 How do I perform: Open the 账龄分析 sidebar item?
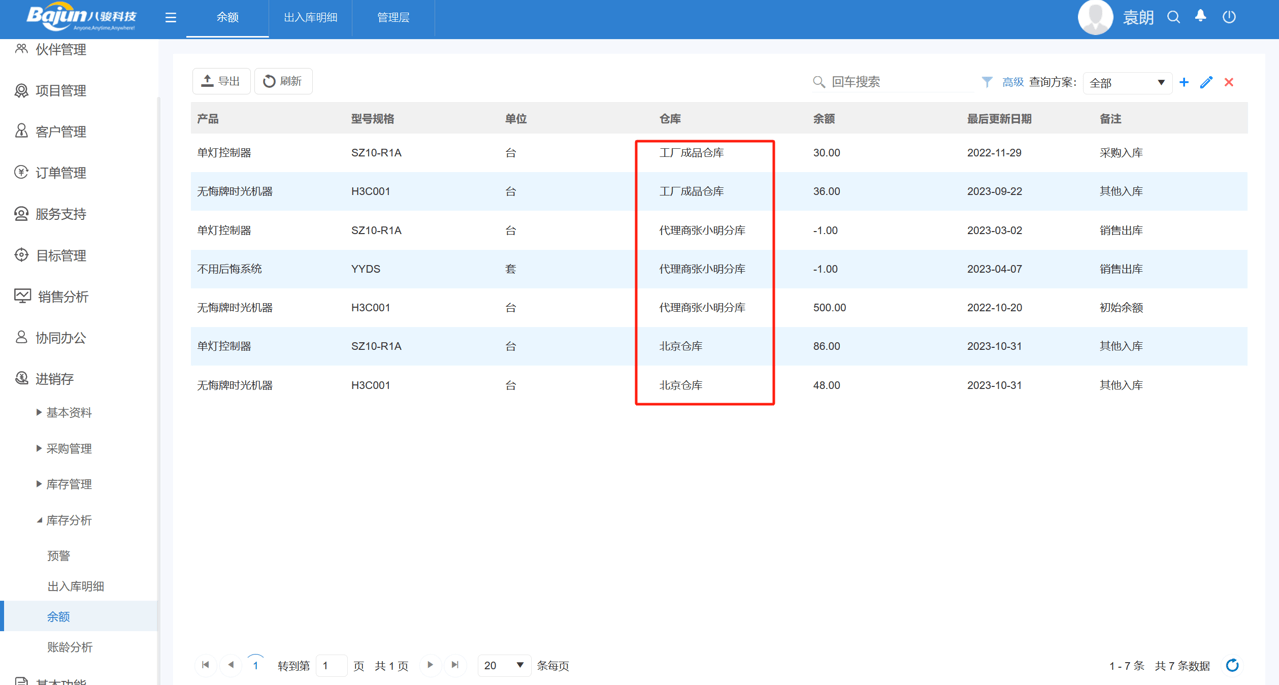pyautogui.click(x=68, y=646)
